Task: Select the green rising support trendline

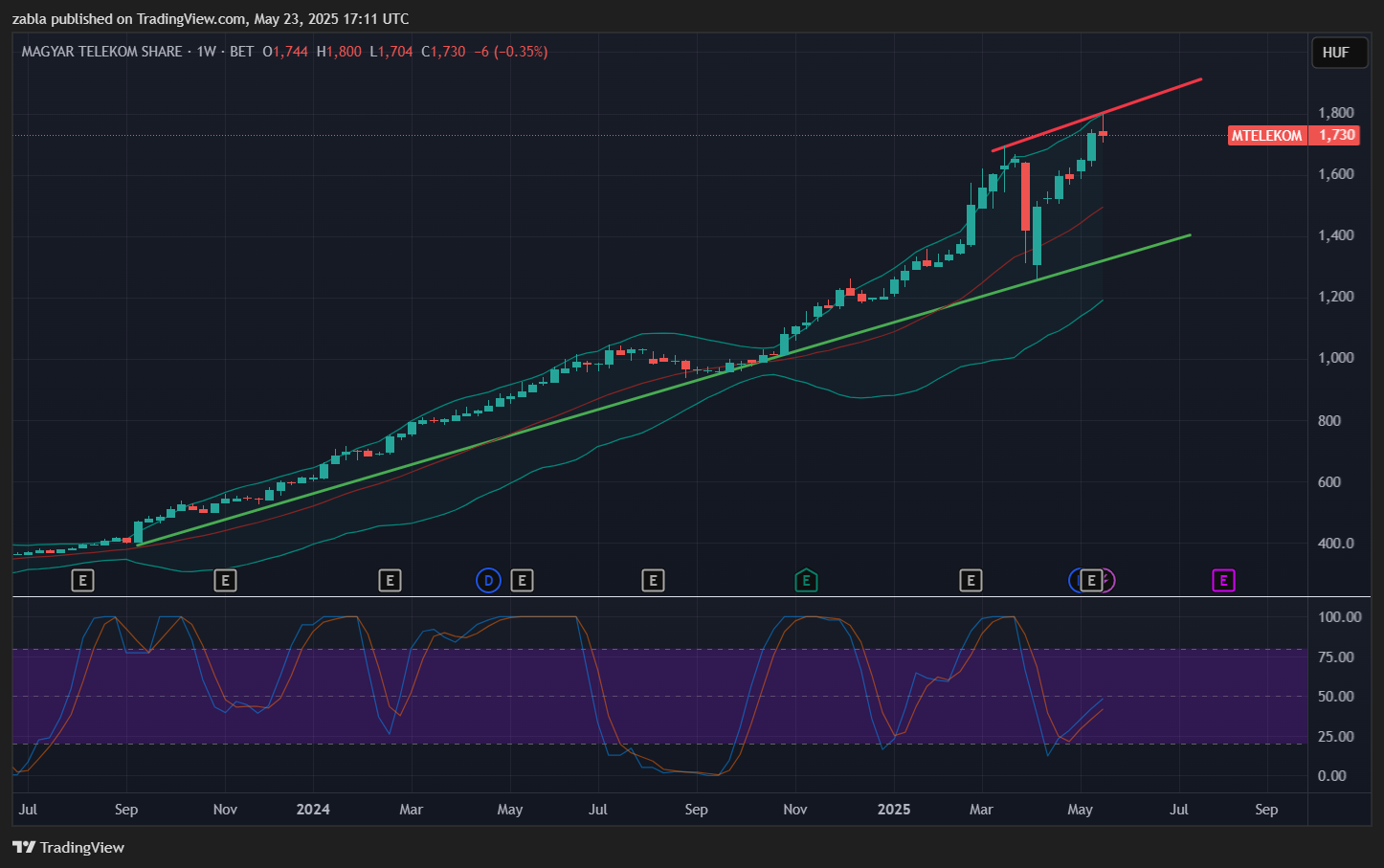Action: click(x=664, y=390)
